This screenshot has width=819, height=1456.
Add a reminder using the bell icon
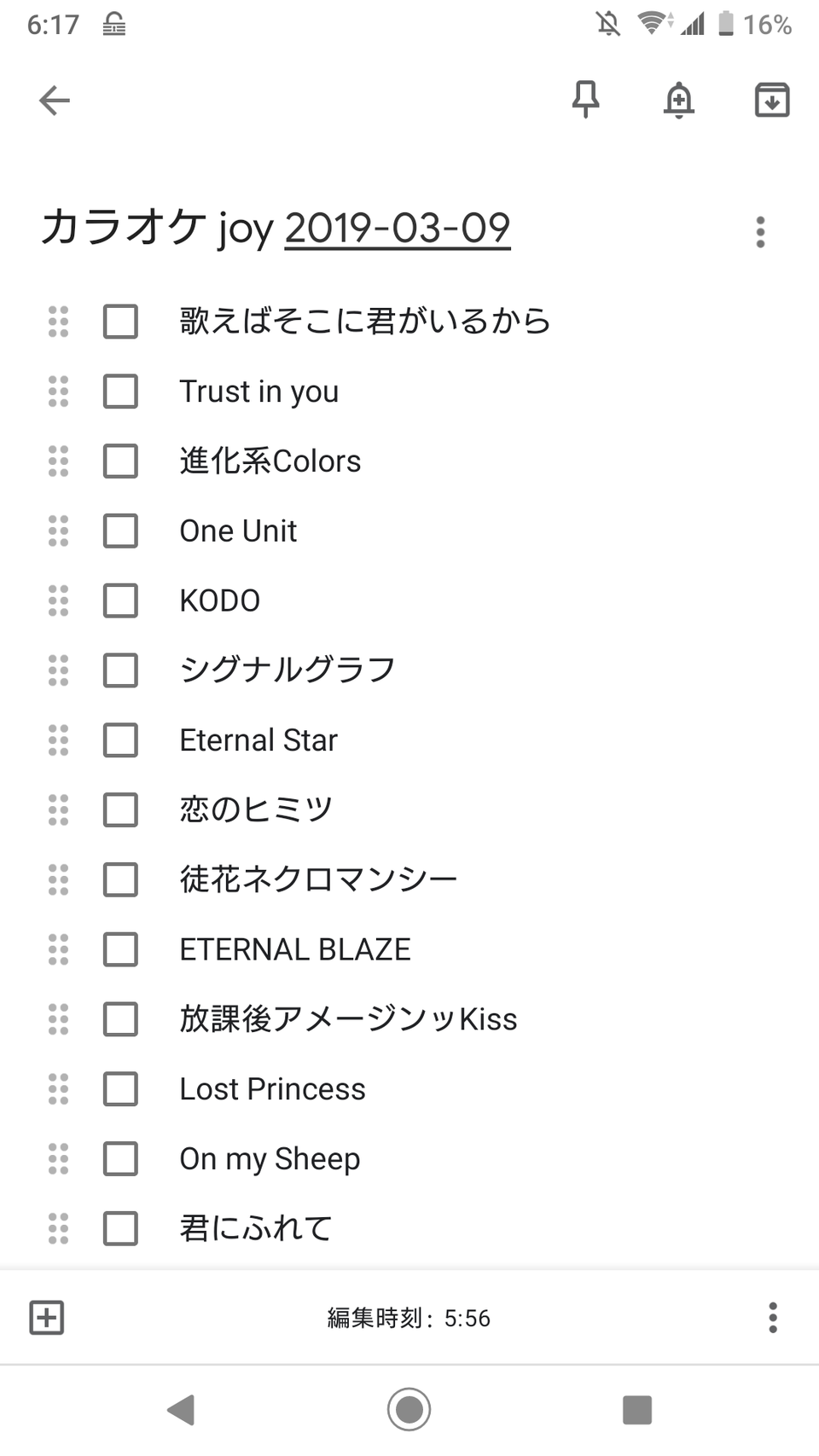[679, 100]
